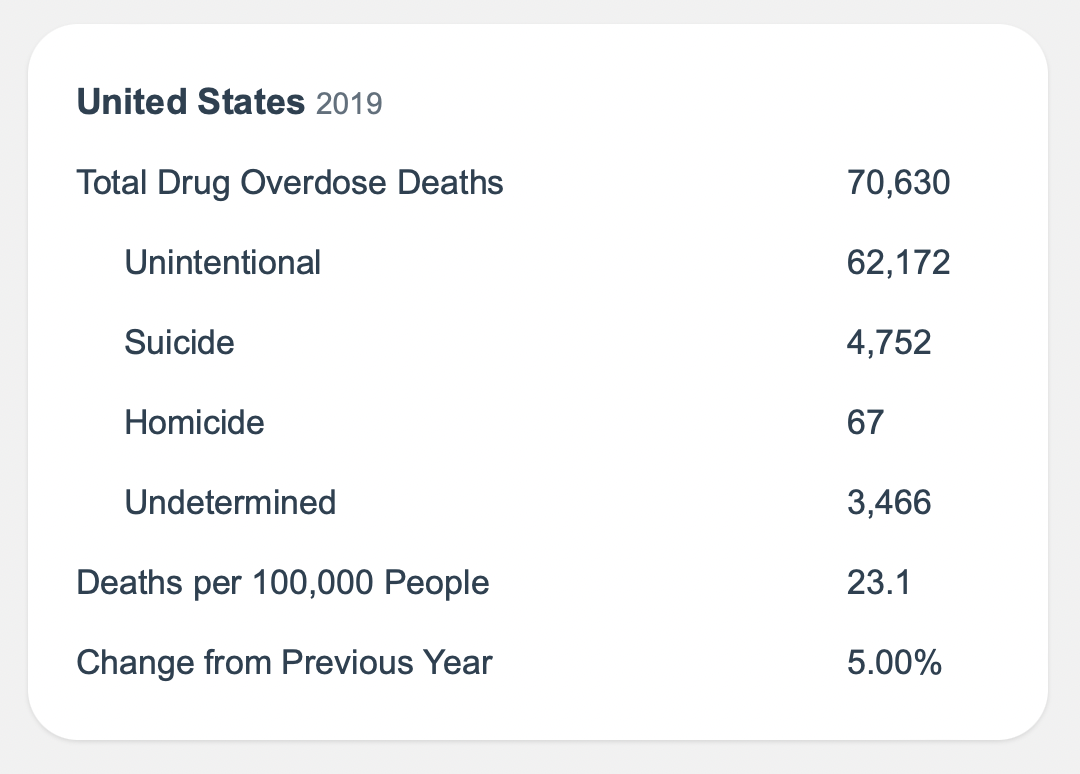
Task: Click the 4,752 suicide value
Action: 889,343
